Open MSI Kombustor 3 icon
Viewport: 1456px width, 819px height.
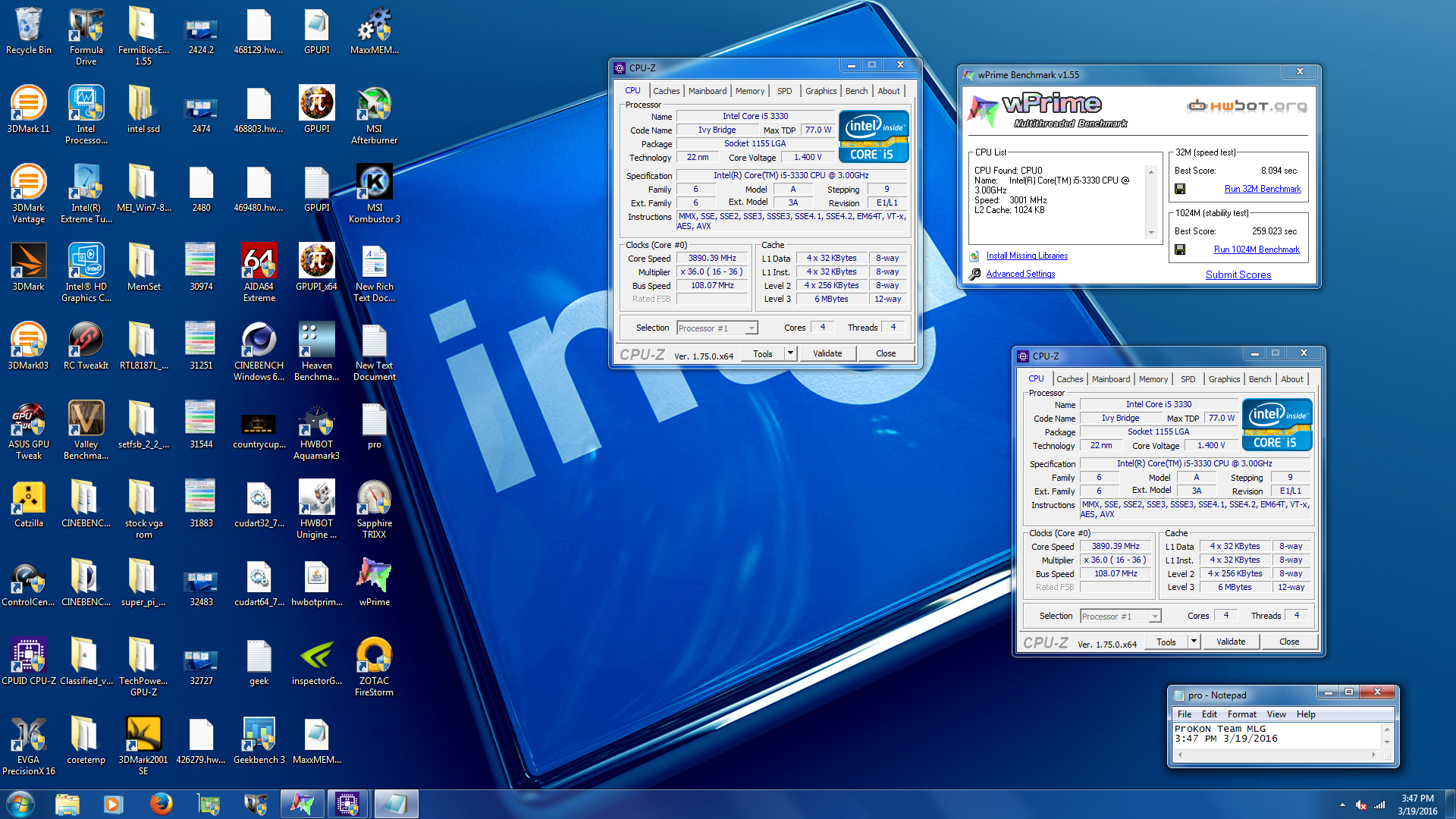point(374,194)
